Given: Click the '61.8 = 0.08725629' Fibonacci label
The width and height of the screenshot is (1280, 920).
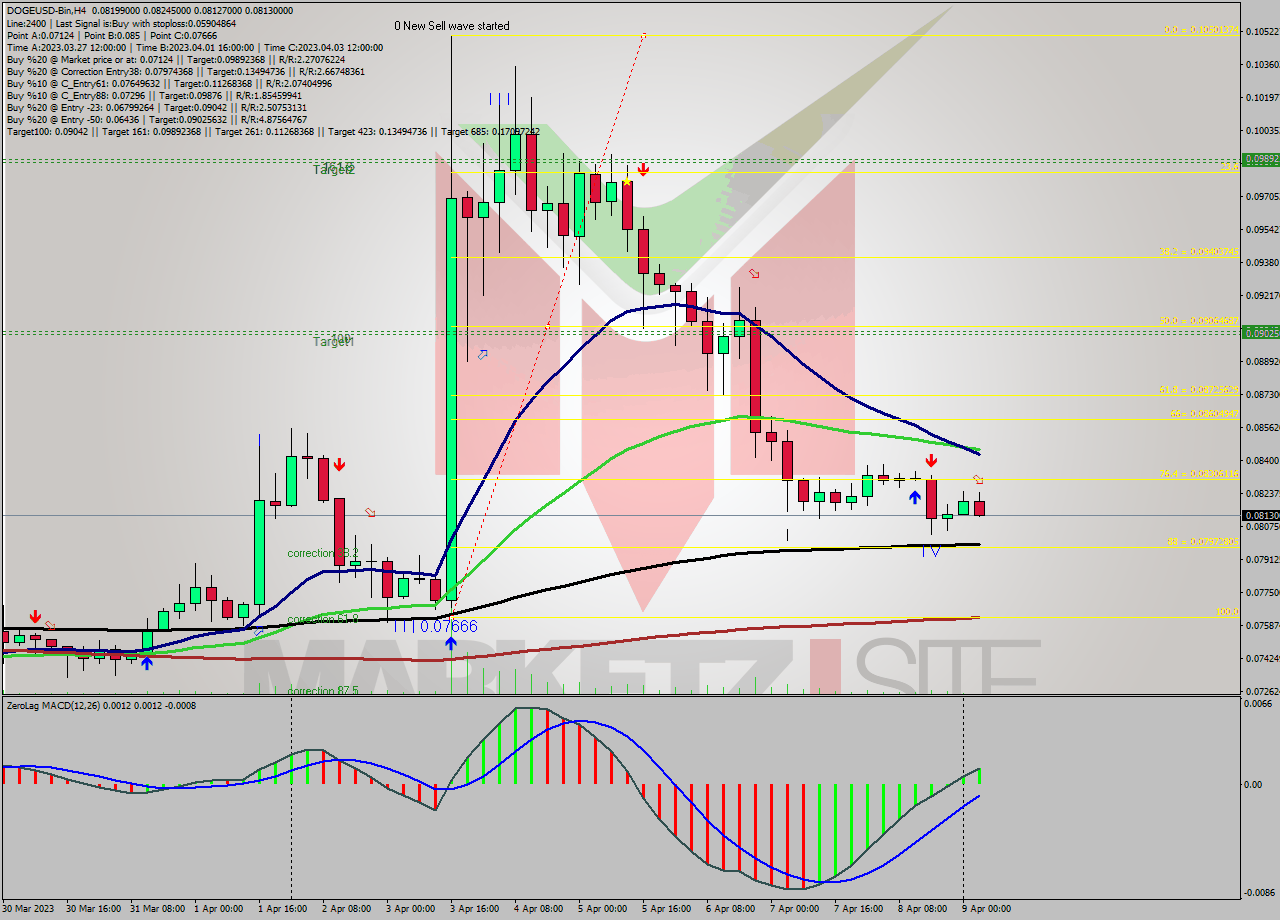Looking at the screenshot, I should coord(1199,389).
